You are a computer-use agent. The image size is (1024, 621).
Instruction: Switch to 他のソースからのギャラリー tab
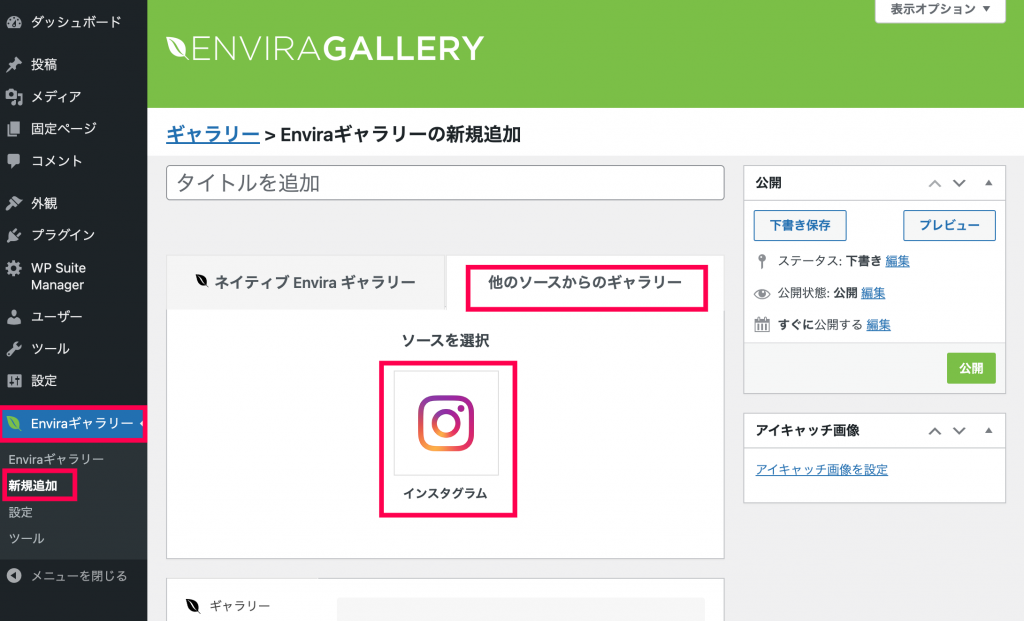585,282
